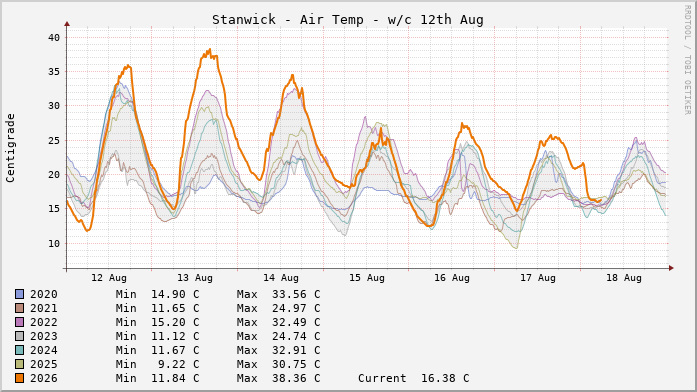
Task: Click the 18 Aug x-axis label
Action: (x=624, y=278)
